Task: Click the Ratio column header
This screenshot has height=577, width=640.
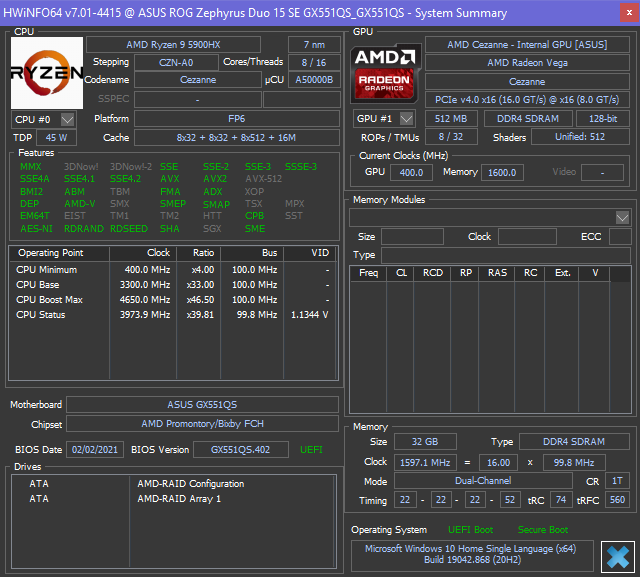Action: (x=198, y=253)
